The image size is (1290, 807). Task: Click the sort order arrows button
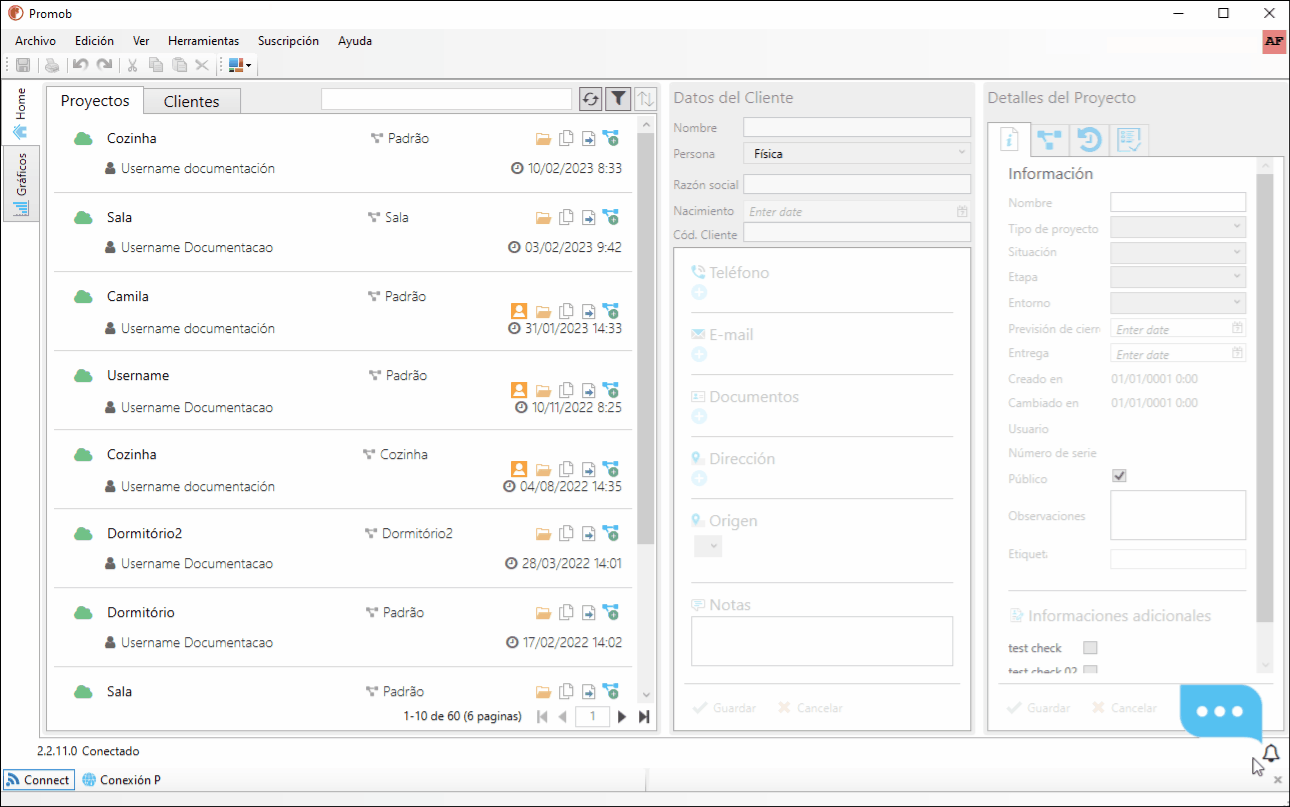click(x=646, y=99)
